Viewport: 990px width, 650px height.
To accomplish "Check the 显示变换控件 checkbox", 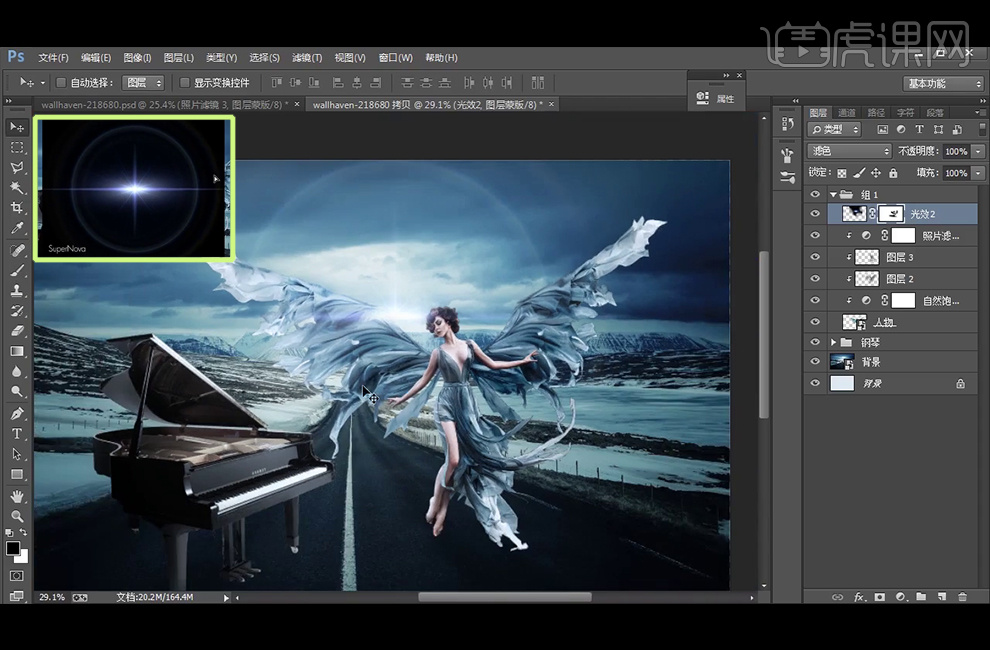I will point(184,82).
